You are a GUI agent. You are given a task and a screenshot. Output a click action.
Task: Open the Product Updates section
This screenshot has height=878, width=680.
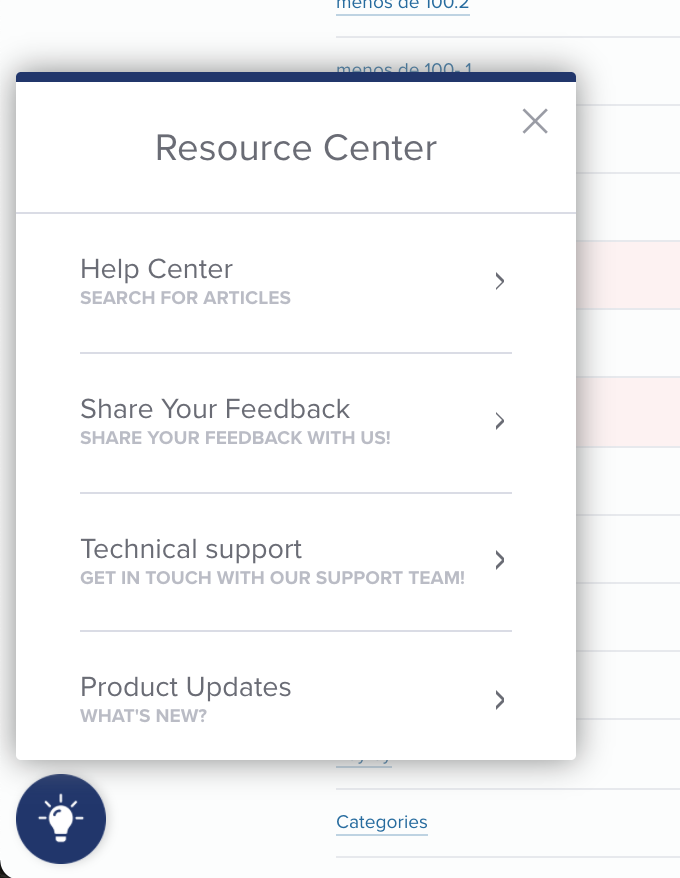[x=296, y=695]
